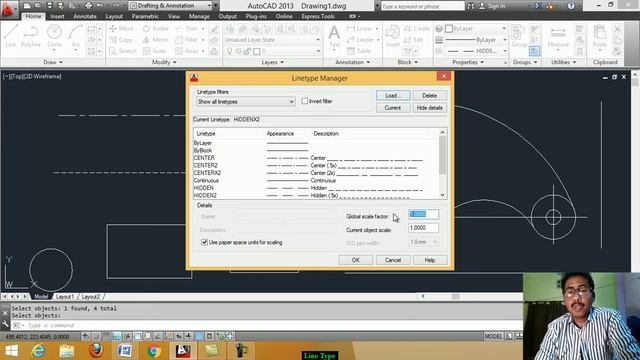The image size is (640, 360).
Task: Expand the Properties panel flyout
Action: point(468,62)
